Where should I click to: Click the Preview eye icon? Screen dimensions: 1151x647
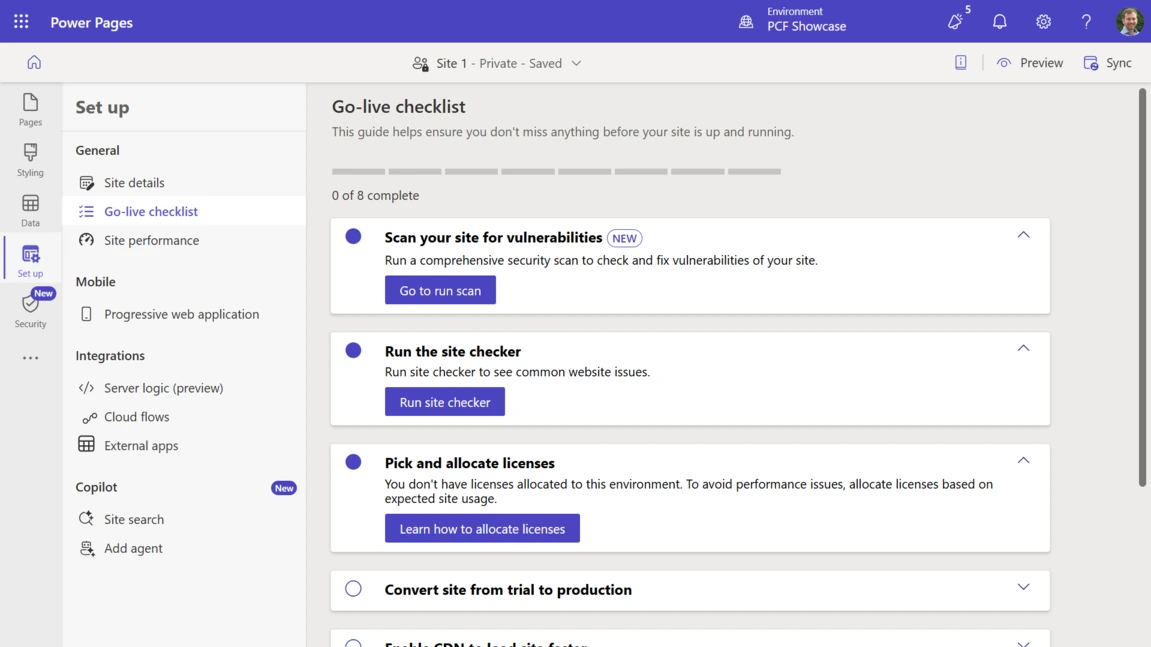[1003, 62]
